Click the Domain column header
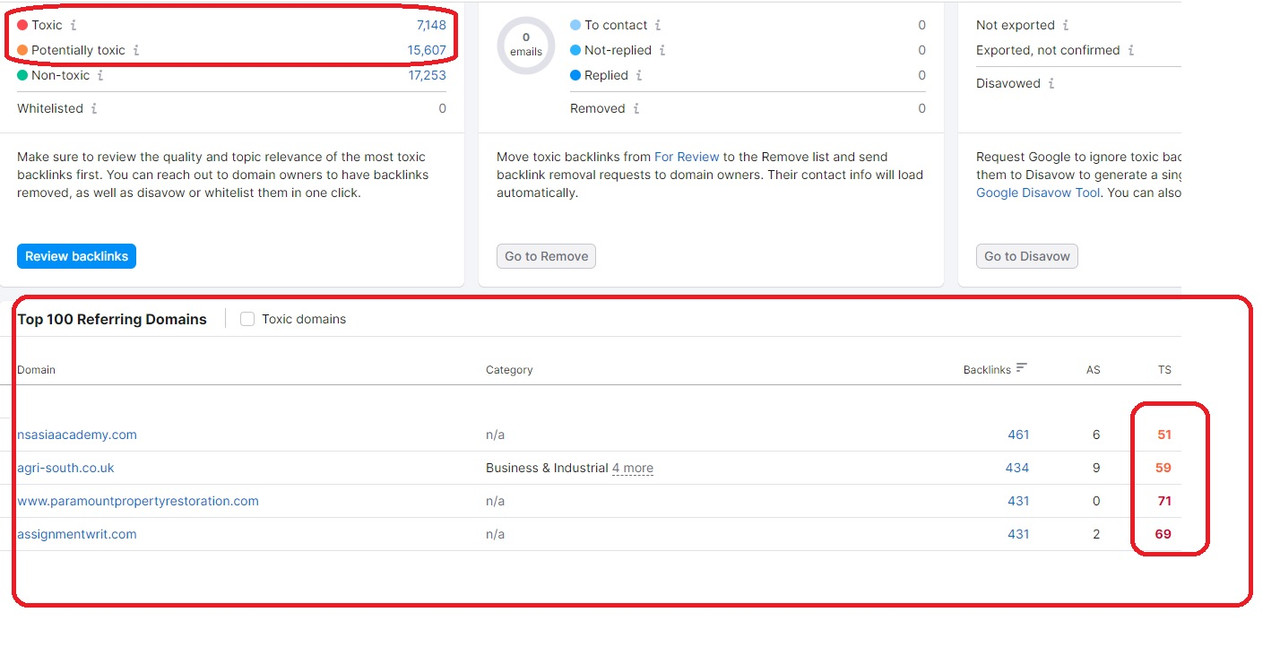Screen dimensions: 1280x645 pos(36,370)
